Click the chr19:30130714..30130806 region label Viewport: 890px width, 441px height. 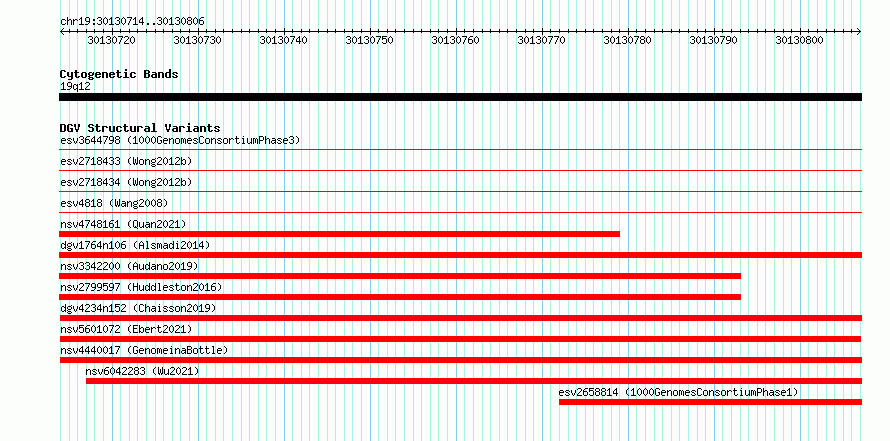point(132,22)
